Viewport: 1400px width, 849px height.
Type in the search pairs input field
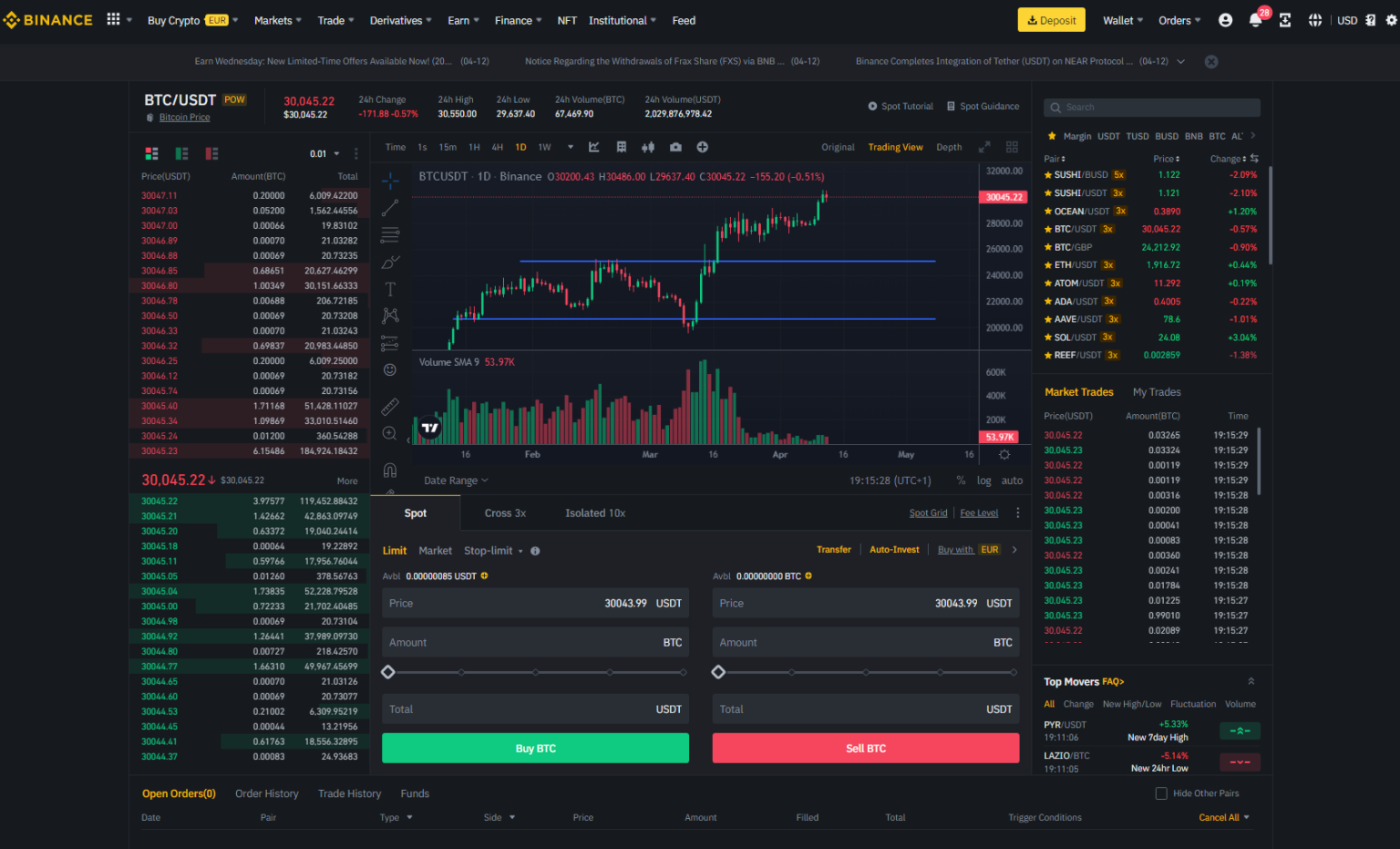[x=1151, y=107]
